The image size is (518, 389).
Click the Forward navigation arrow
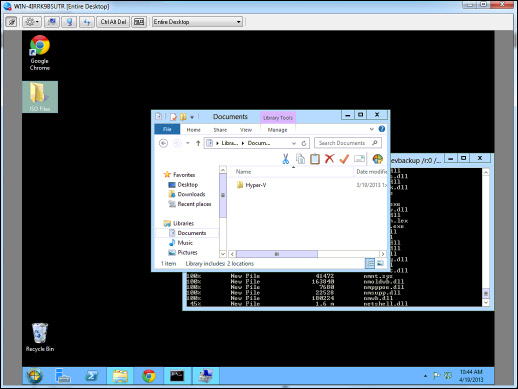click(x=177, y=143)
